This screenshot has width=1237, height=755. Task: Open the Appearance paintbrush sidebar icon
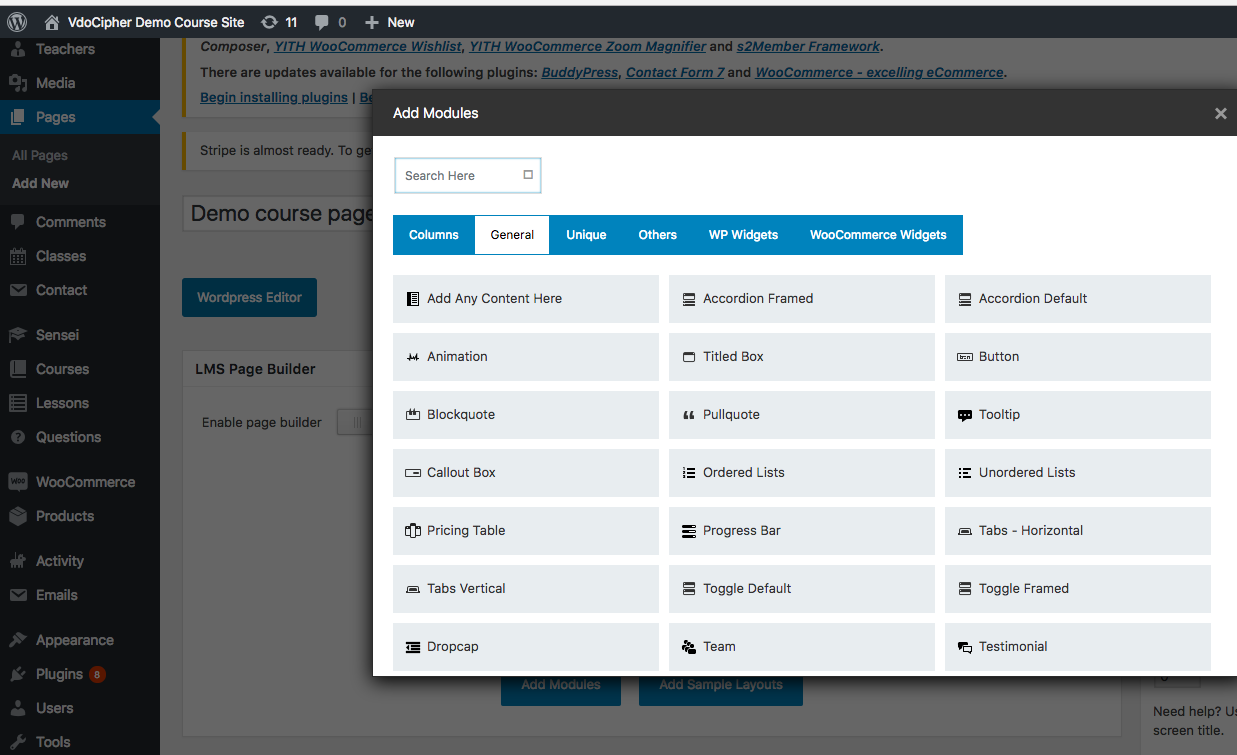click(18, 640)
